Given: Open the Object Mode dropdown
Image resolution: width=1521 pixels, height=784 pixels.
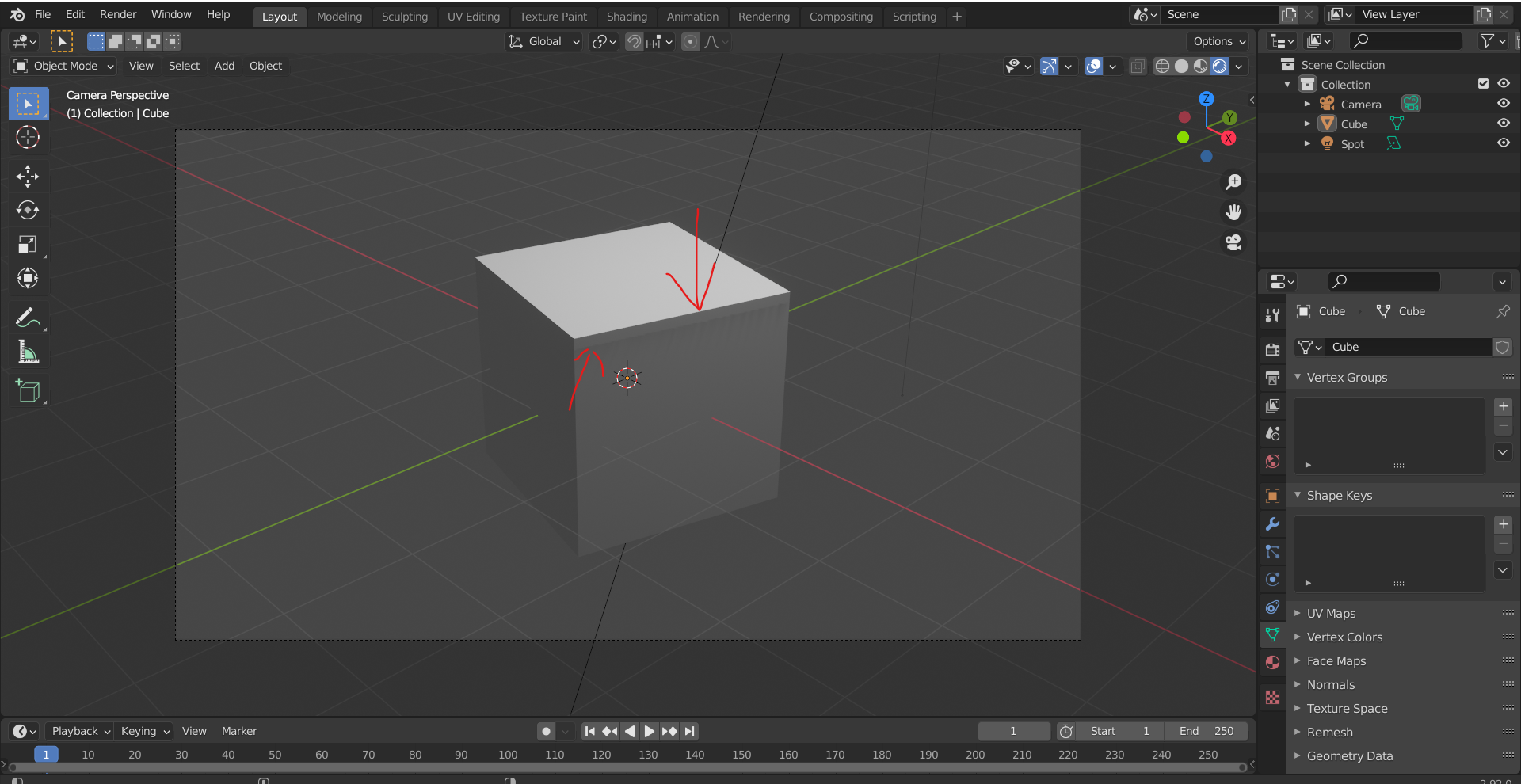Looking at the screenshot, I should [64, 66].
